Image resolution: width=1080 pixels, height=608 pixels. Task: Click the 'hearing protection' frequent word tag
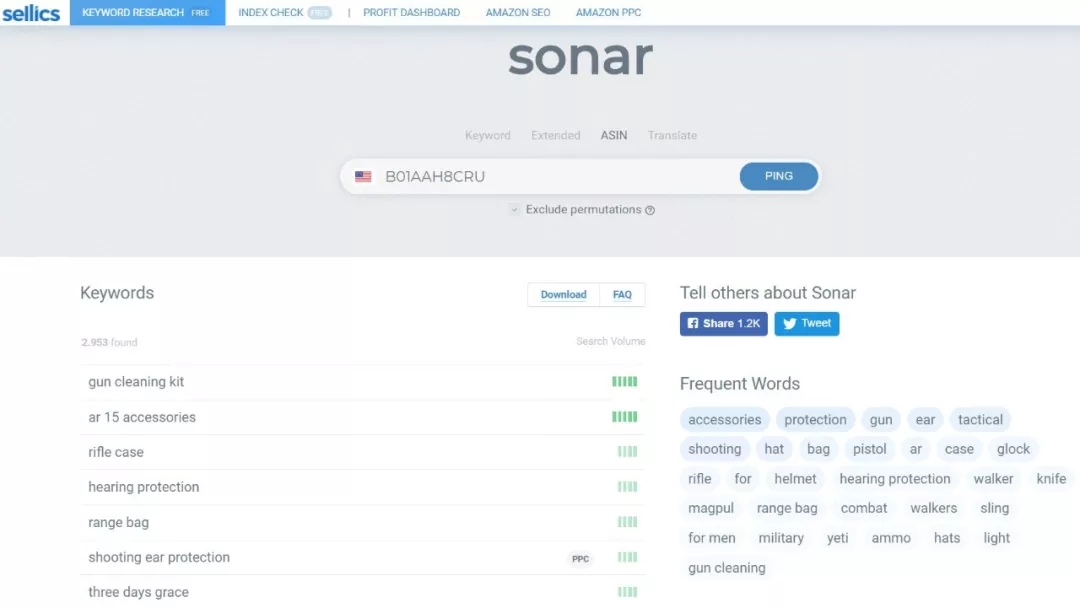point(894,479)
